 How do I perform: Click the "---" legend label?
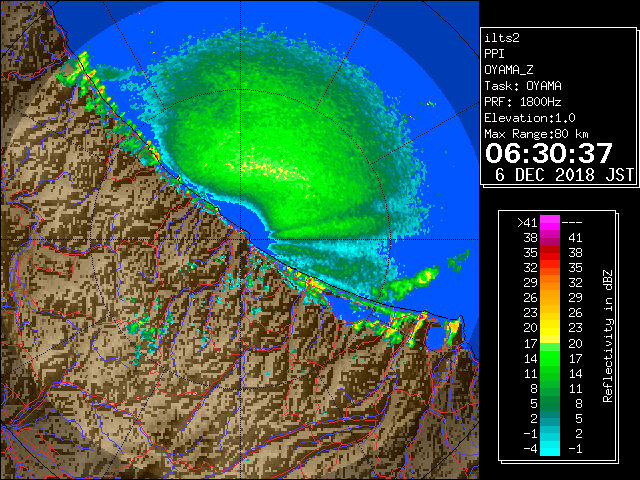pos(572,223)
